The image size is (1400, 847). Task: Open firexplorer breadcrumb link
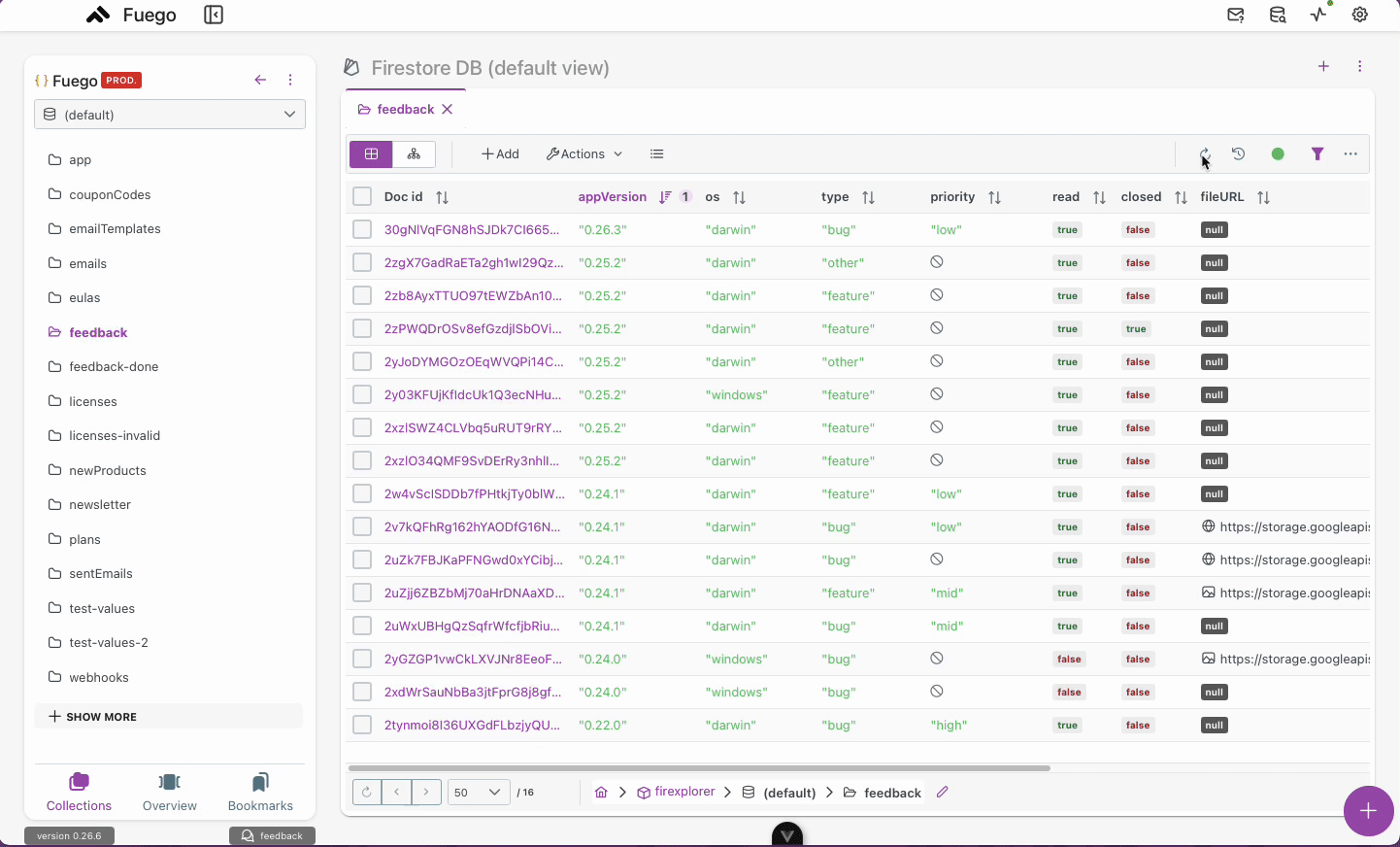[x=677, y=792]
